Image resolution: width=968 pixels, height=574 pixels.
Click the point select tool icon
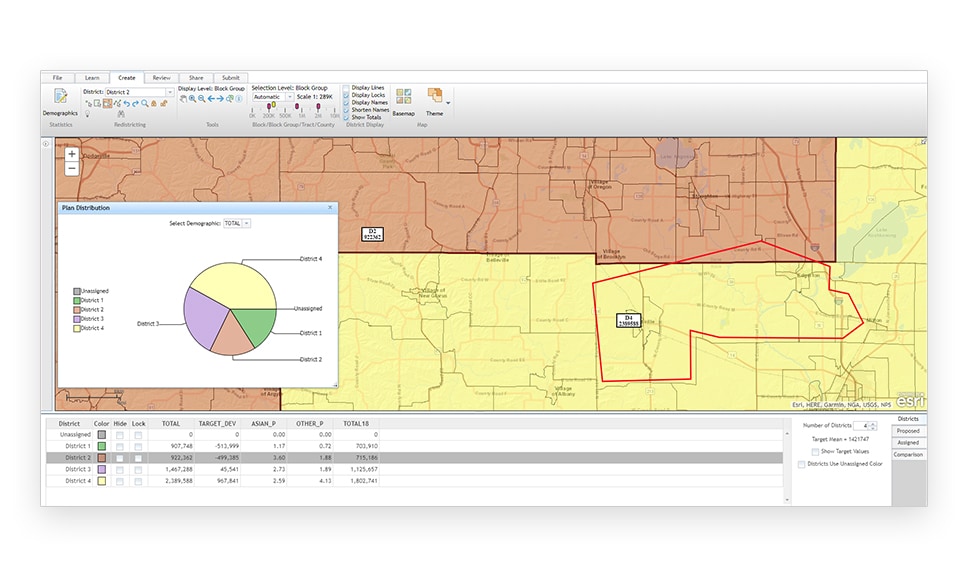89,104
